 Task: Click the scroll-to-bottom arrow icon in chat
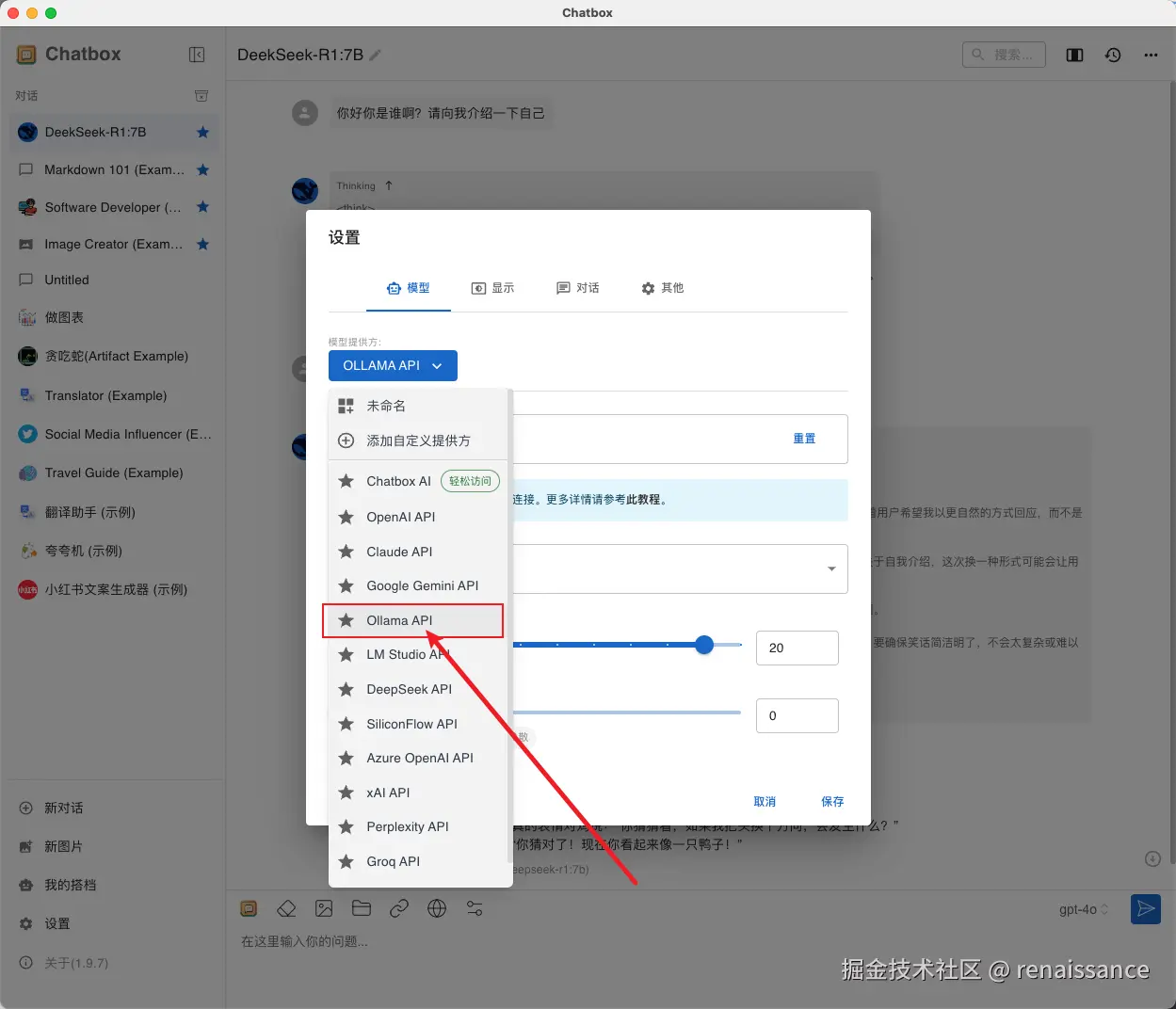pos(1152,858)
